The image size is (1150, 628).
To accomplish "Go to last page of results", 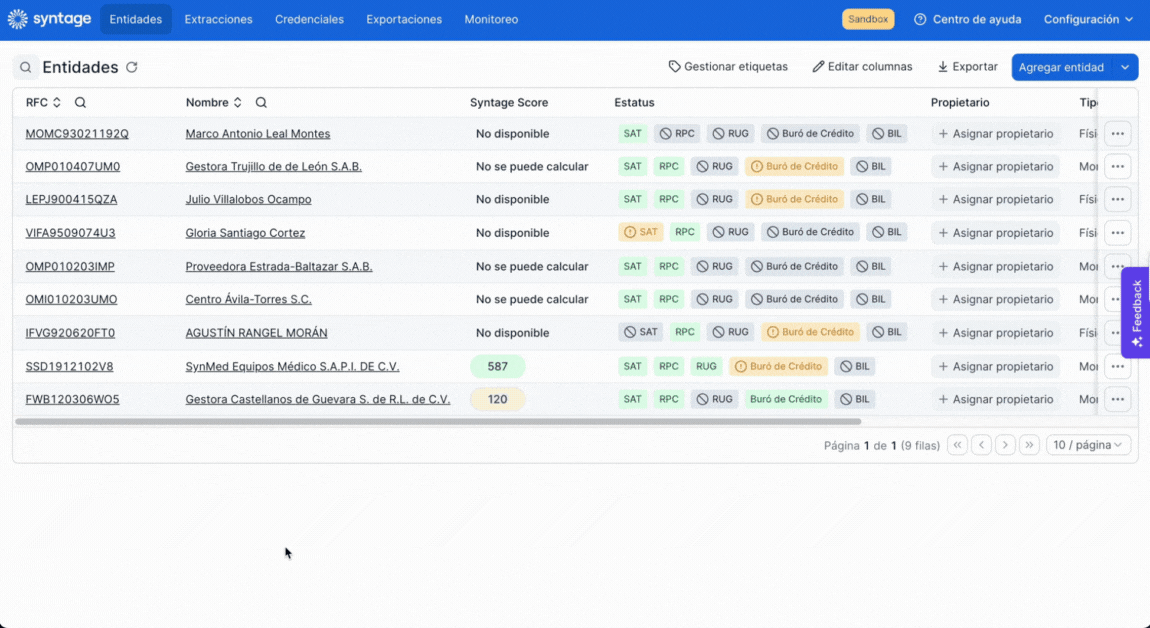I will coord(1030,445).
